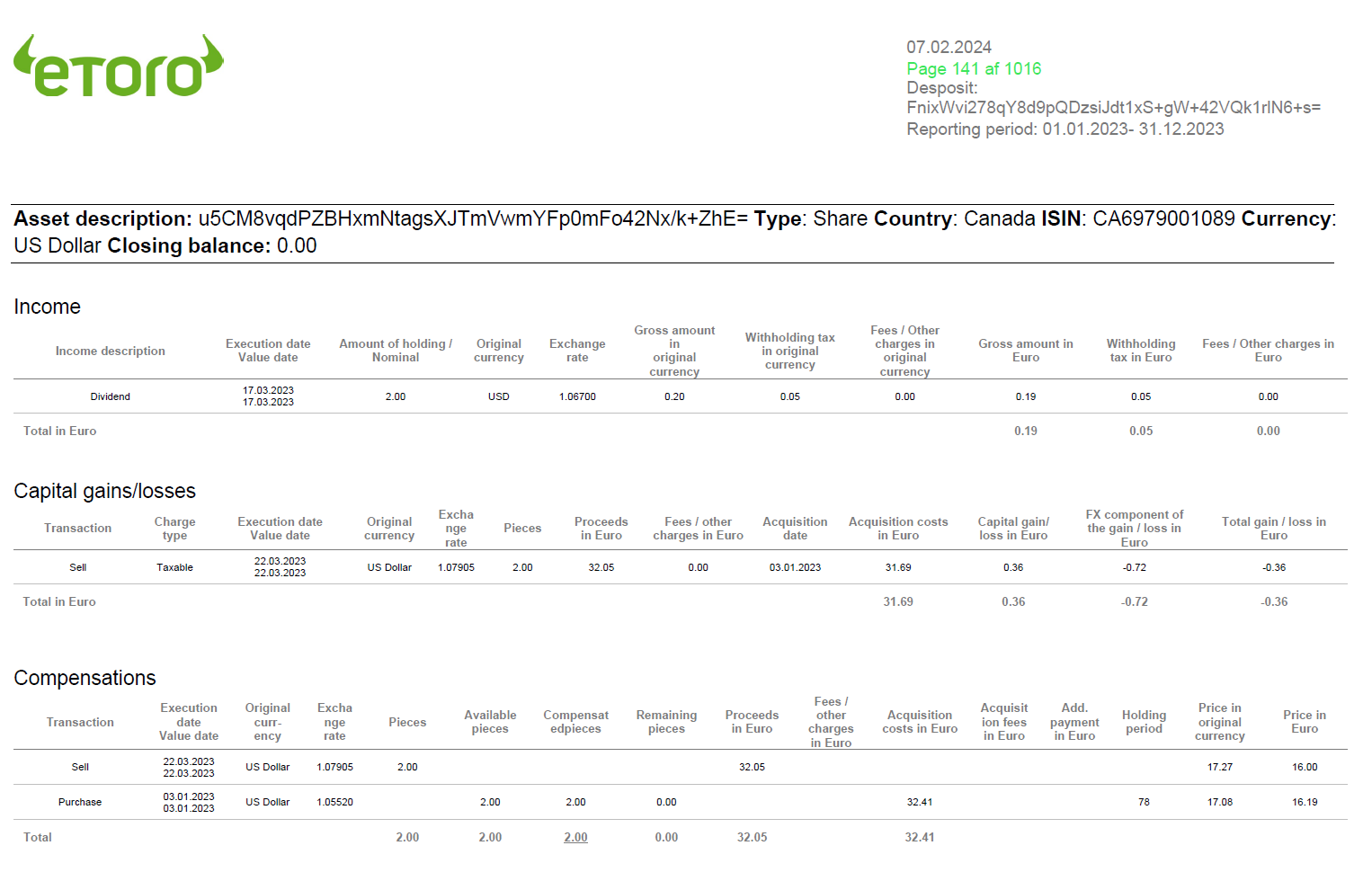Select the Purchase row in Compensations table

(x=80, y=802)
